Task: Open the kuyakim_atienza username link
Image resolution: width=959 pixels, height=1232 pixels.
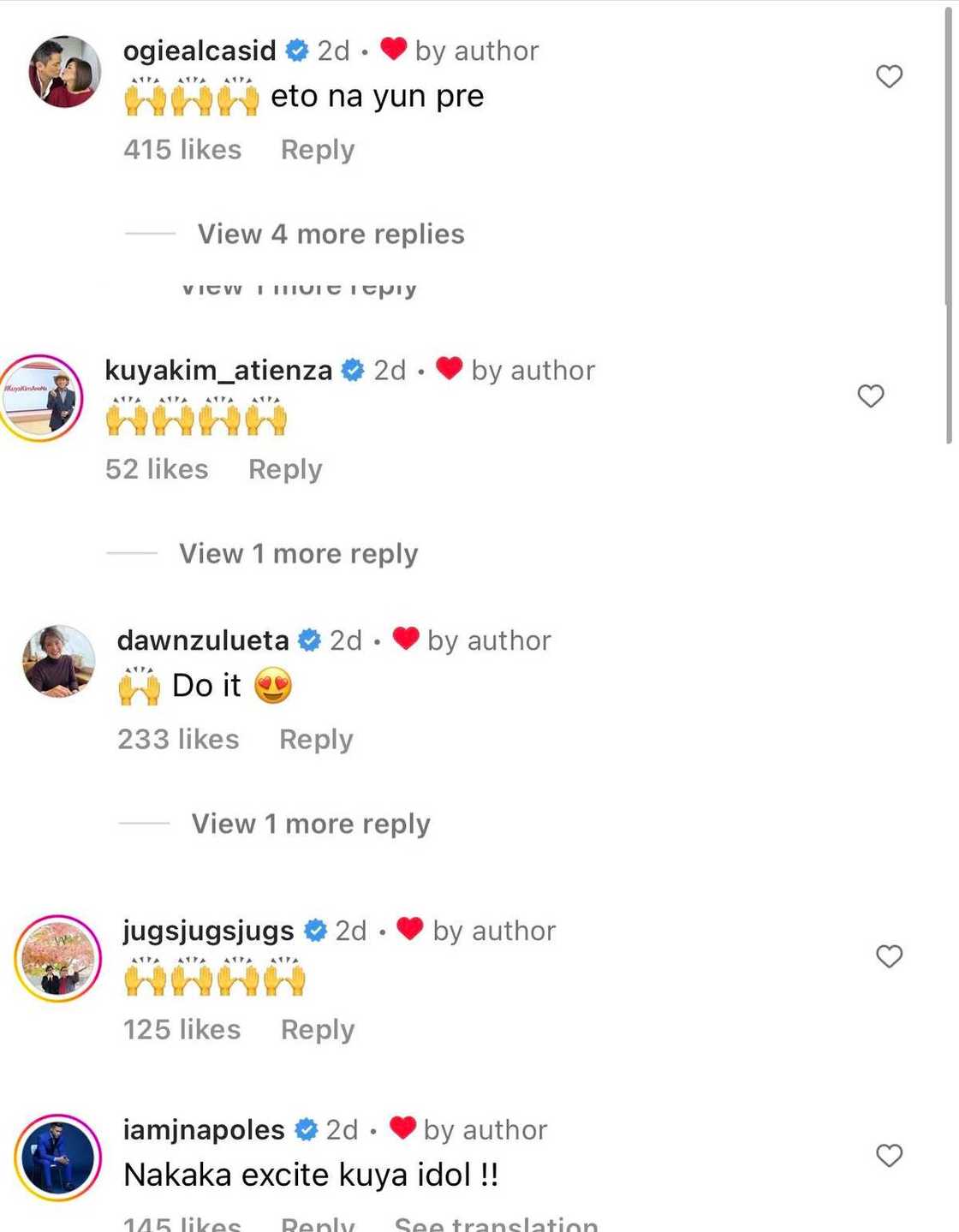Action: pos(218,370)
